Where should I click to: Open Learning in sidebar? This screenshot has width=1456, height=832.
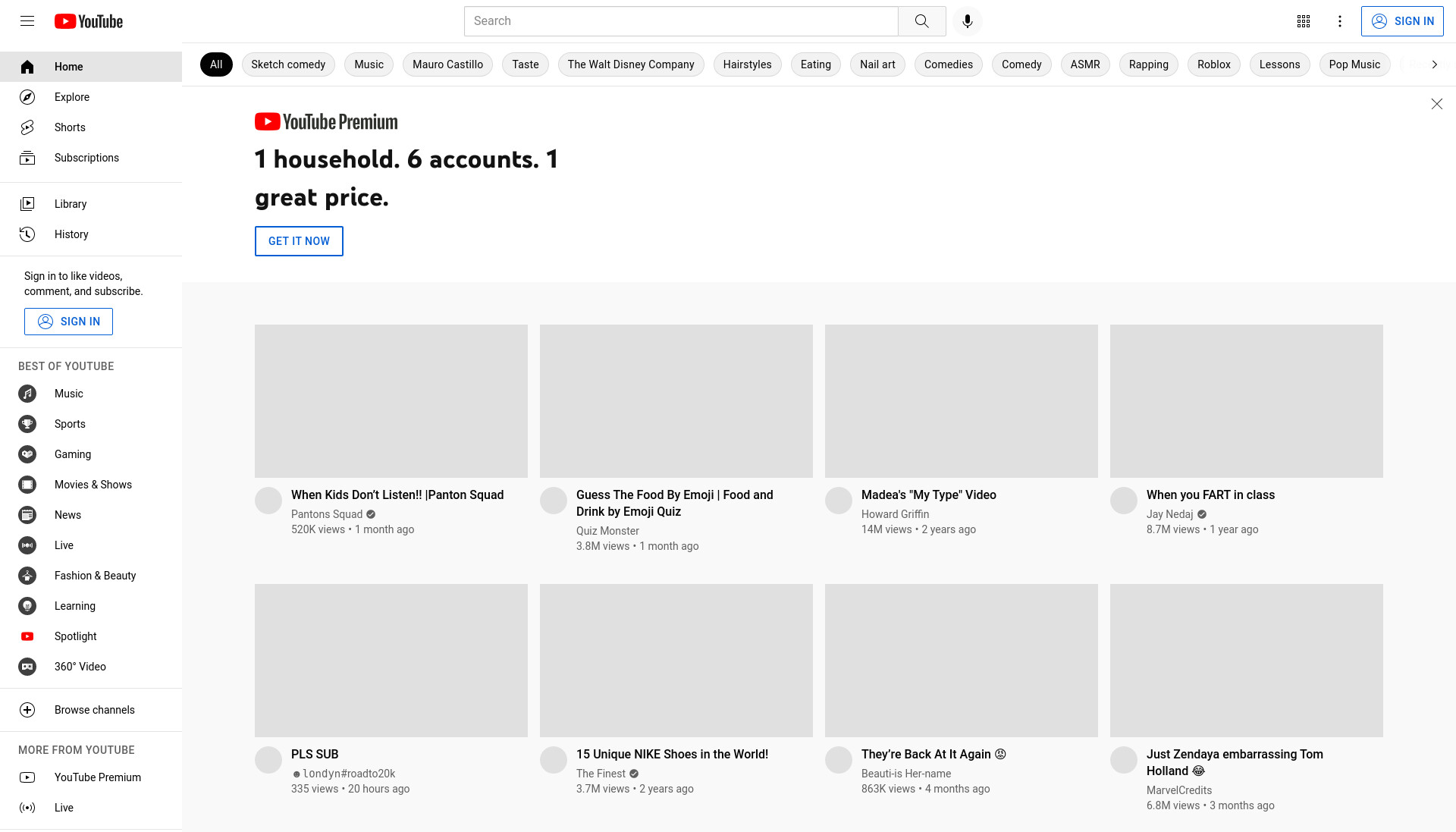(x=91, y=606)
